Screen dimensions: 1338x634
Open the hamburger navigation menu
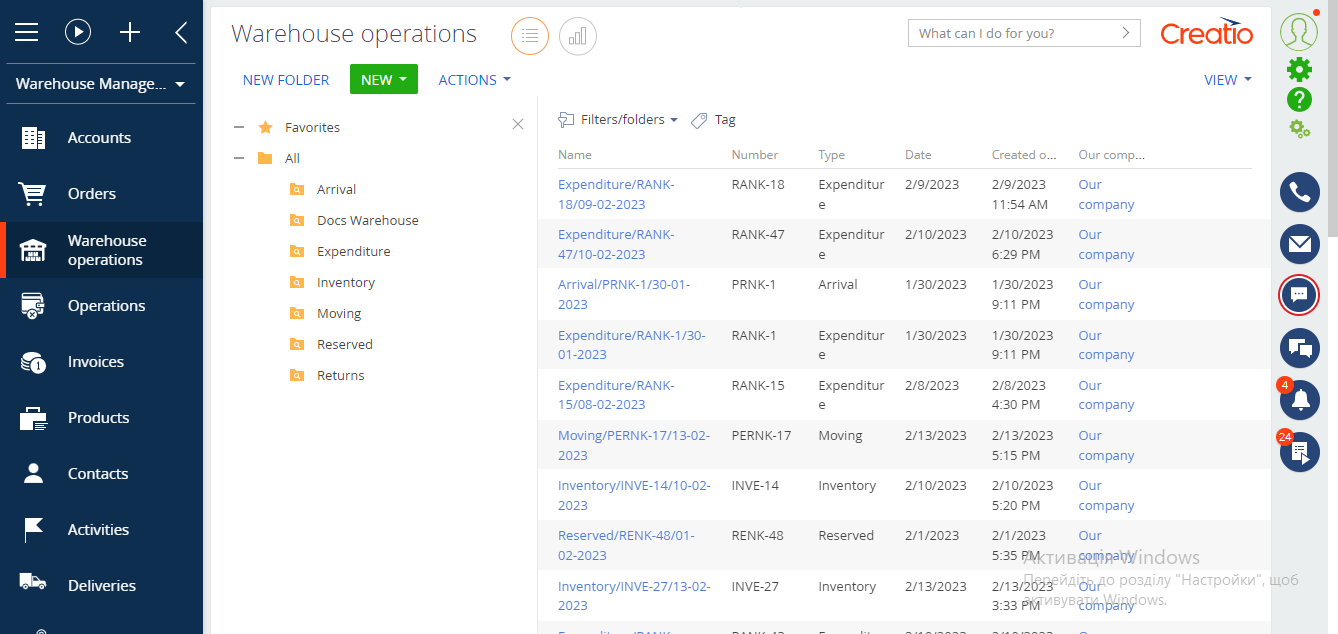[x=26, y=32]
